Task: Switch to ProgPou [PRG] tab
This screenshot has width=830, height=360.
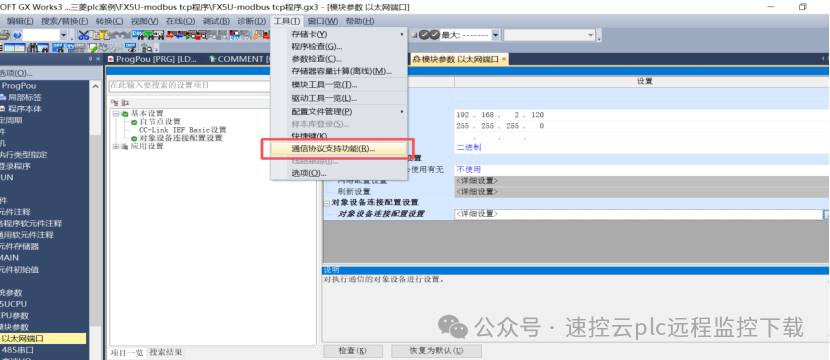Action: click(x=152, y=59)
